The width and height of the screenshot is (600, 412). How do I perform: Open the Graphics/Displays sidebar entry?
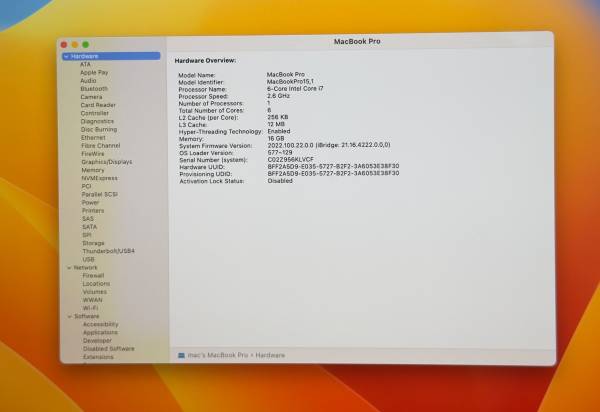click(x=106, y=161)
